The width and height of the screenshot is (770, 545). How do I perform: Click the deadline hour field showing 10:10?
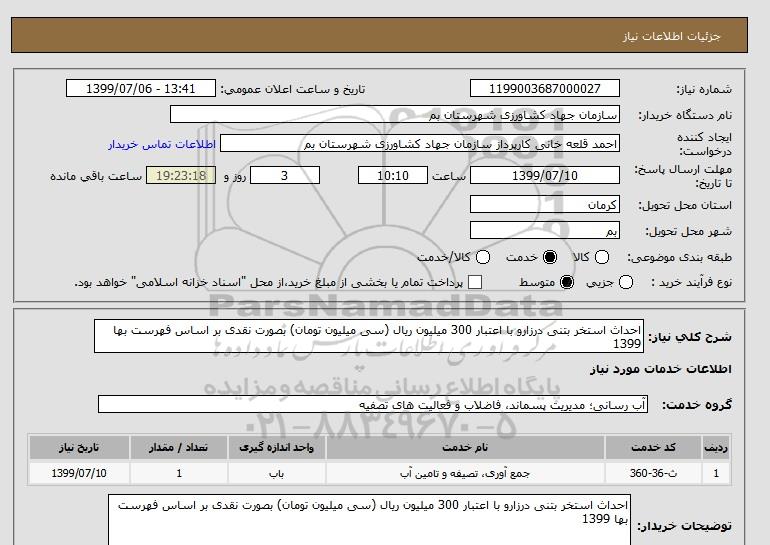(x=393, y=175)
